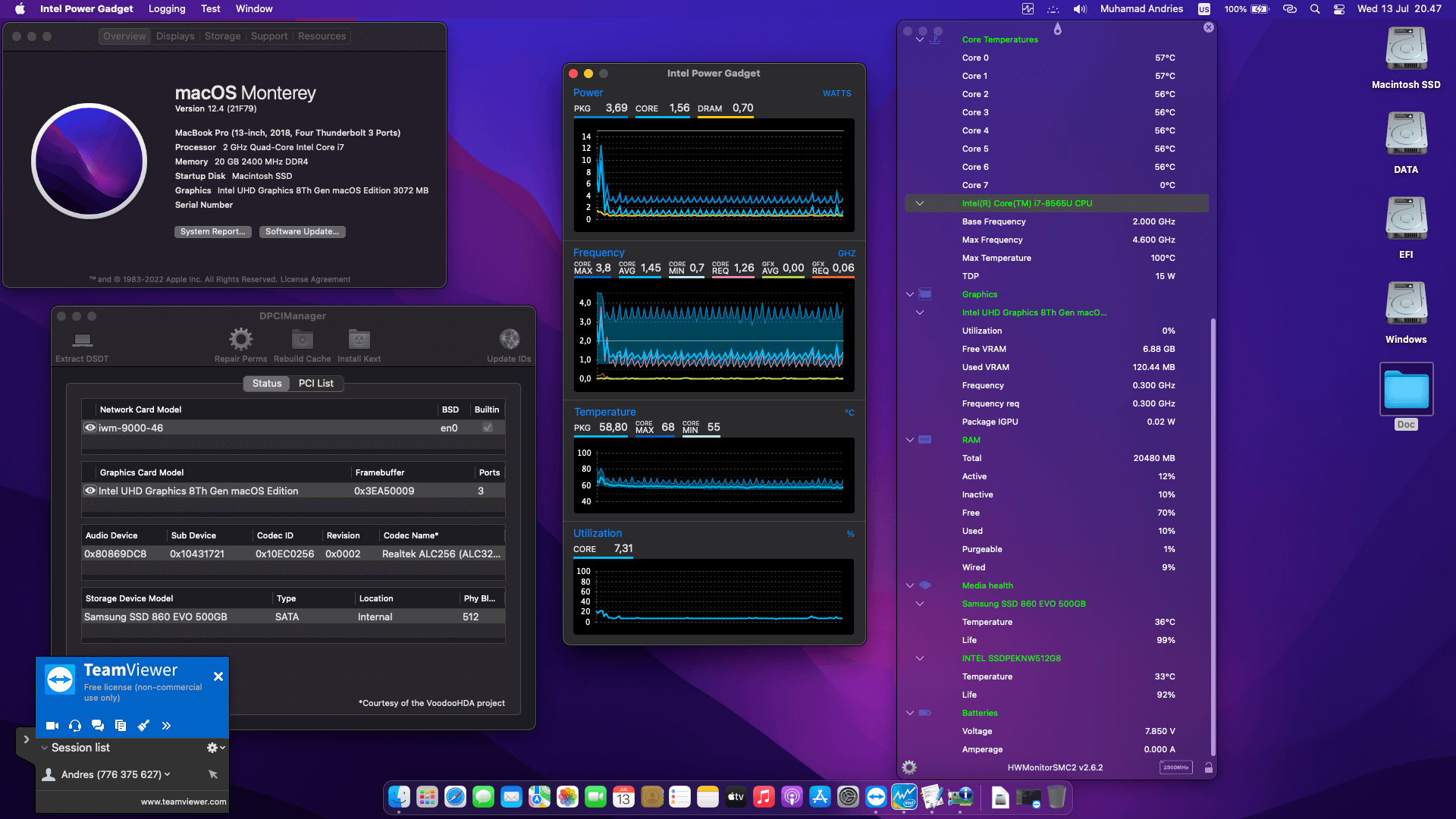Expand the Session list in TeamViewer
Viewport: 1456px width, 819px height.
tap(45, 748)
